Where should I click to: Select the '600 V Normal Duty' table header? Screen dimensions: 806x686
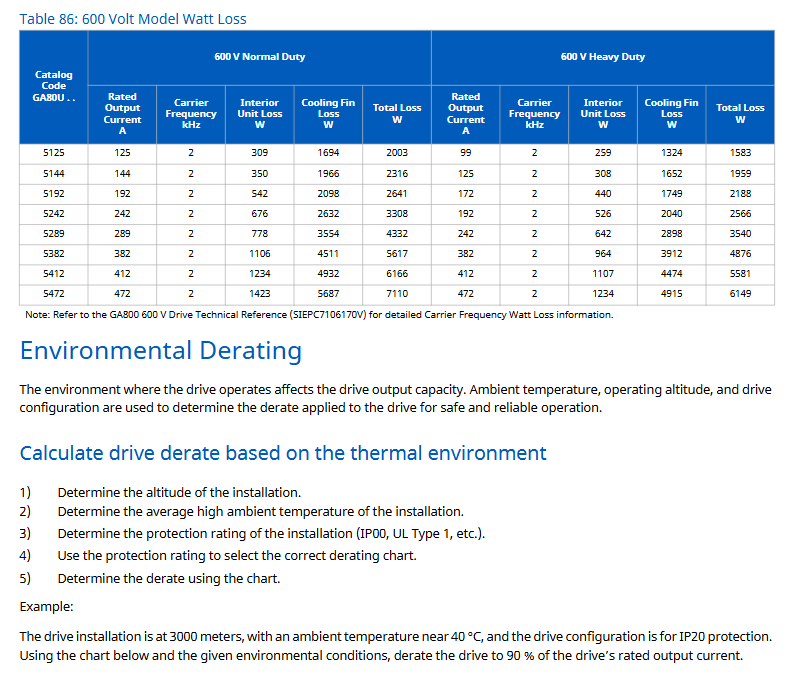tap(259, 57)
